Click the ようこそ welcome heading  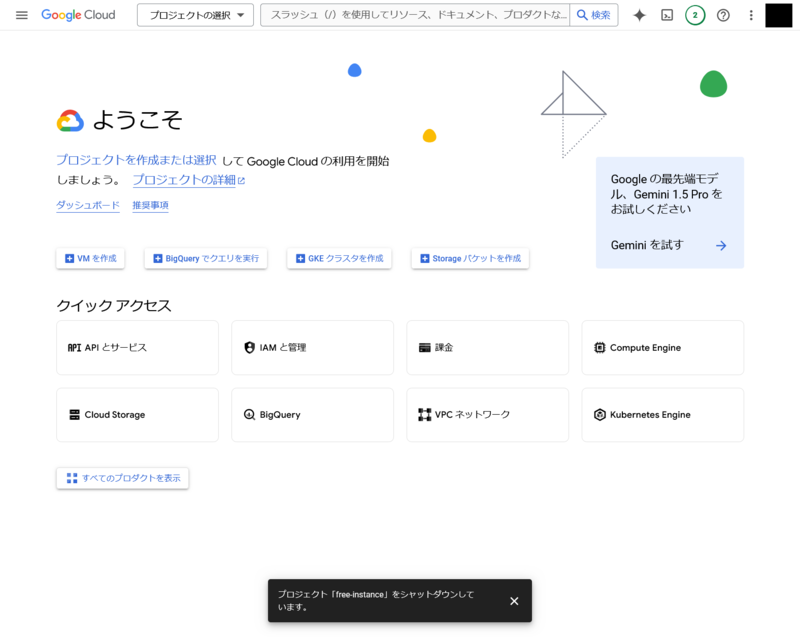pos(137,120)
